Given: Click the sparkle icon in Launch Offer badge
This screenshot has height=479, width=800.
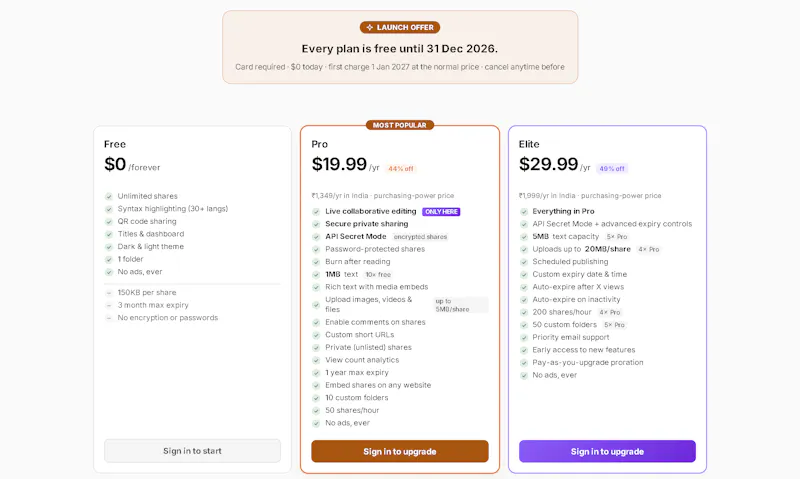Looking at the screenshot, I should click(x=369, y=28).
